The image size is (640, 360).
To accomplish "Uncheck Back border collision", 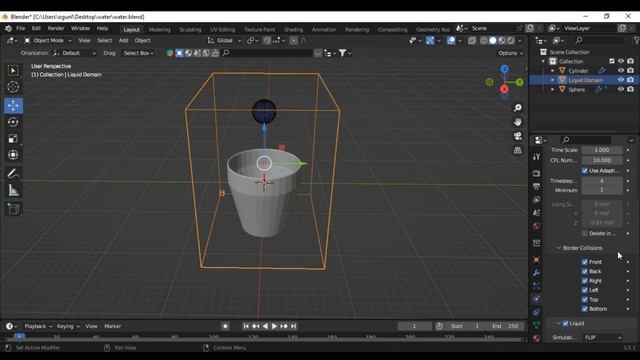I will point(584,271).
